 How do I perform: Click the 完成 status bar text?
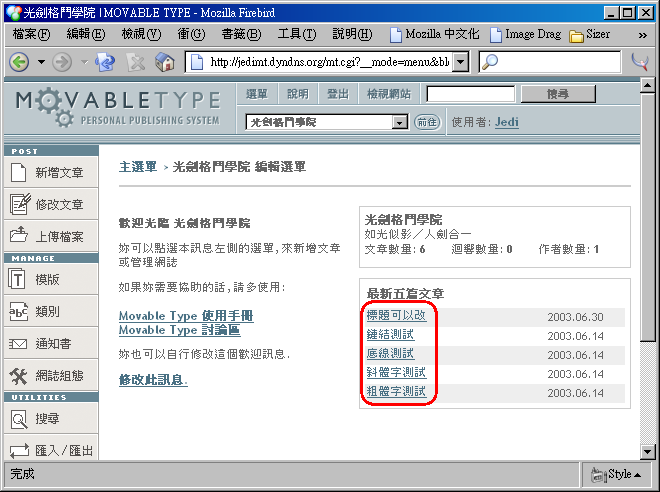coord(22,474)
